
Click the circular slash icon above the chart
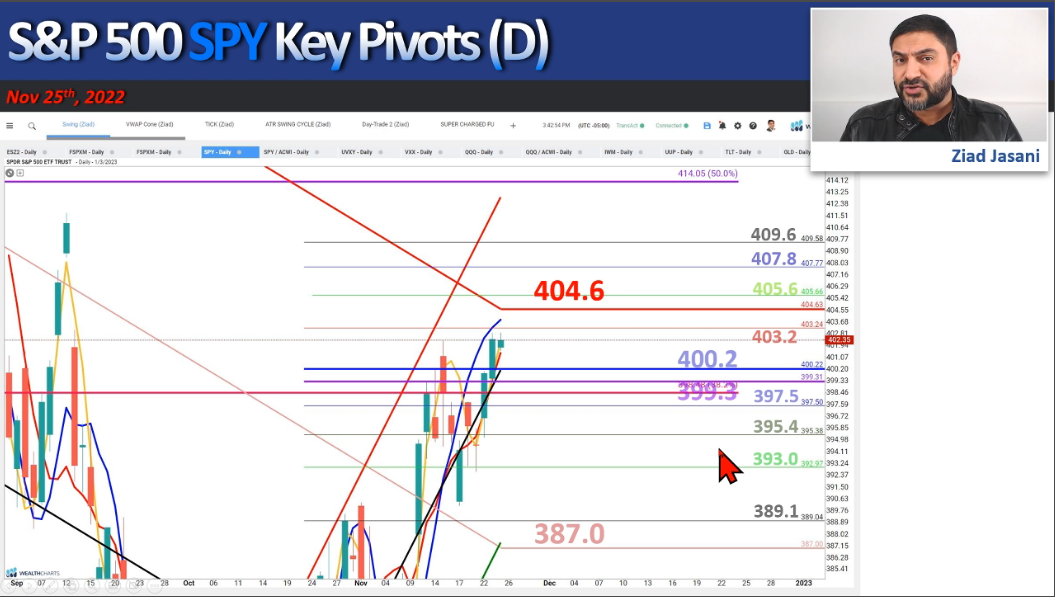(9, 173)
